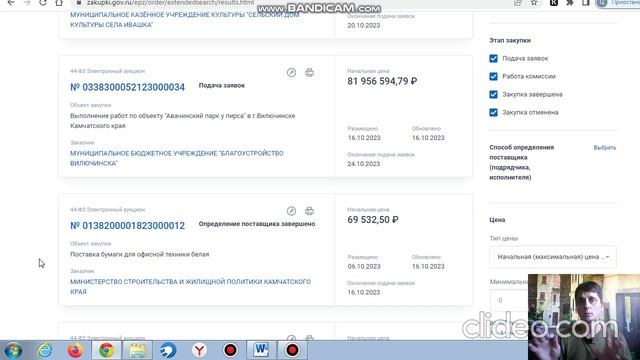Viewport: 640px width, 360px height.
Task: Click the 'Авачинский парк у пирса' object description
Action: tap(182, 121)
